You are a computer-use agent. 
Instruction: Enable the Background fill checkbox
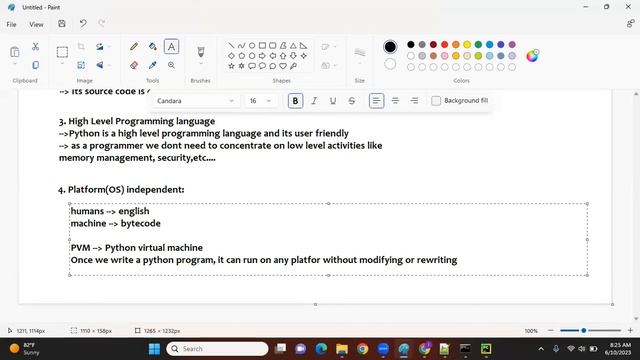click(x=436, y=101)
